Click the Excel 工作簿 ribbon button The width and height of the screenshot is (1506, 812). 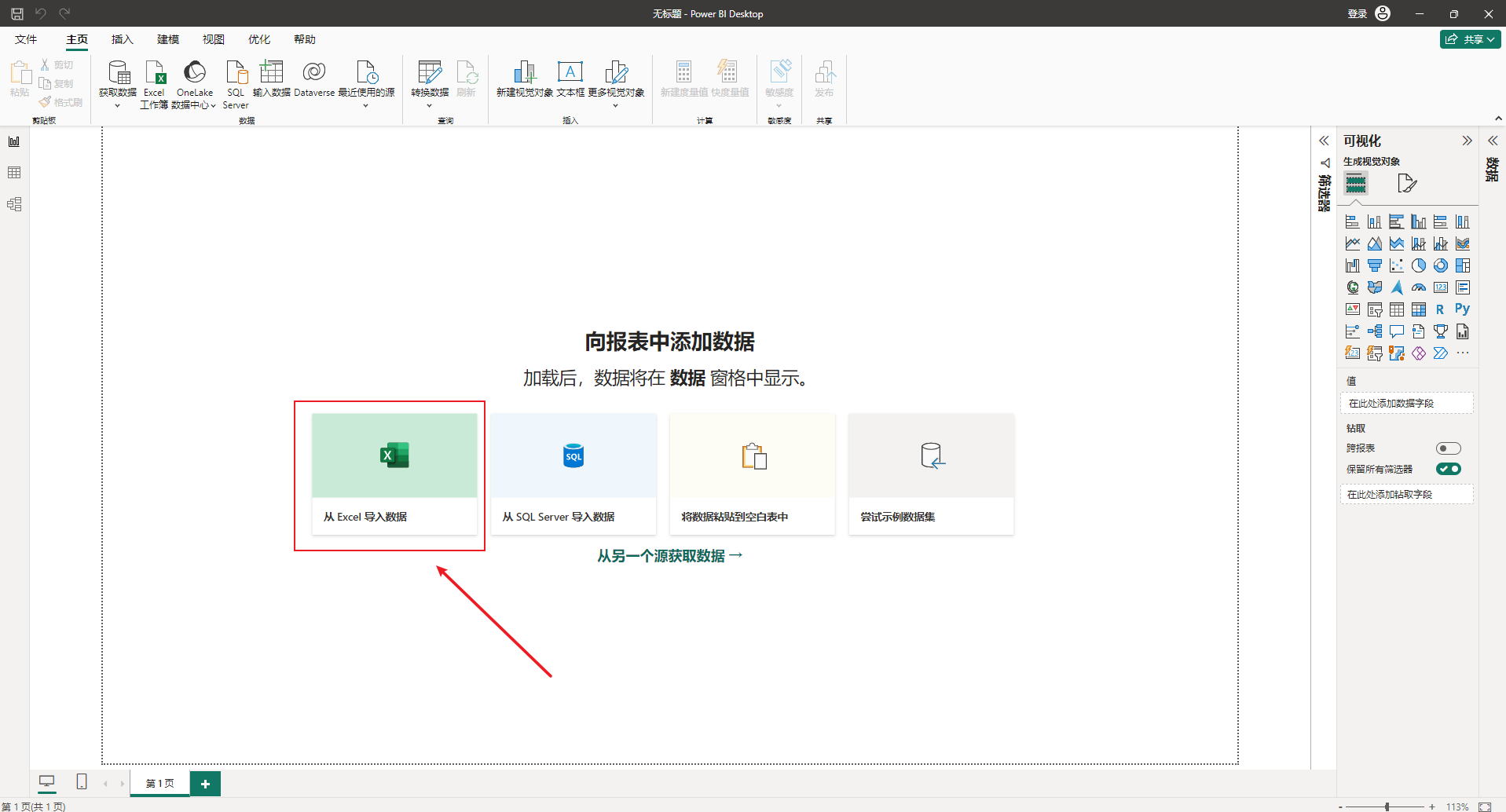tap(154, 84)
